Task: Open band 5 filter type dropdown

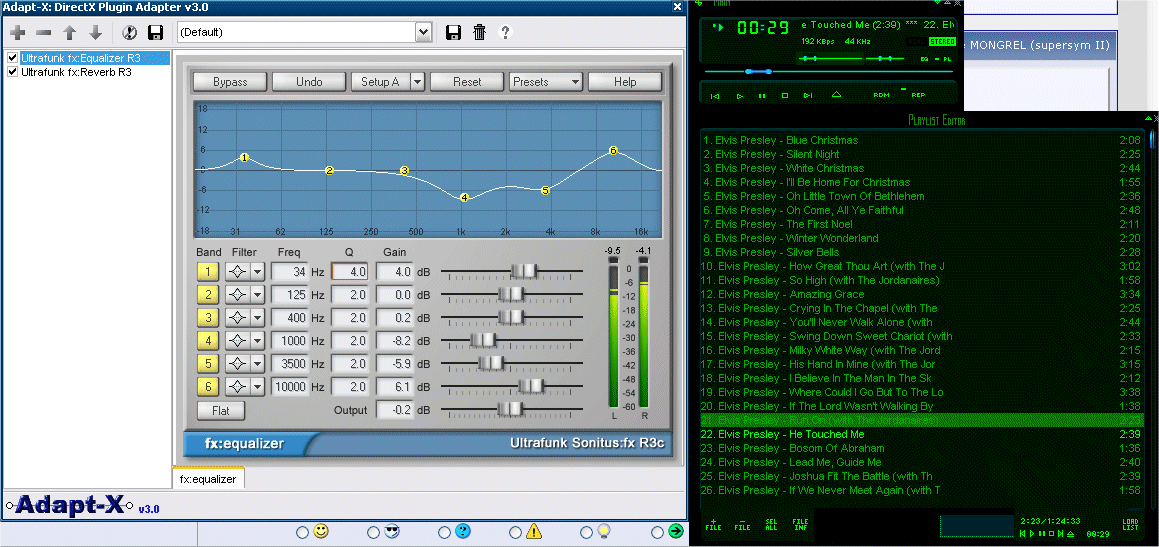Action: (256, 364)
